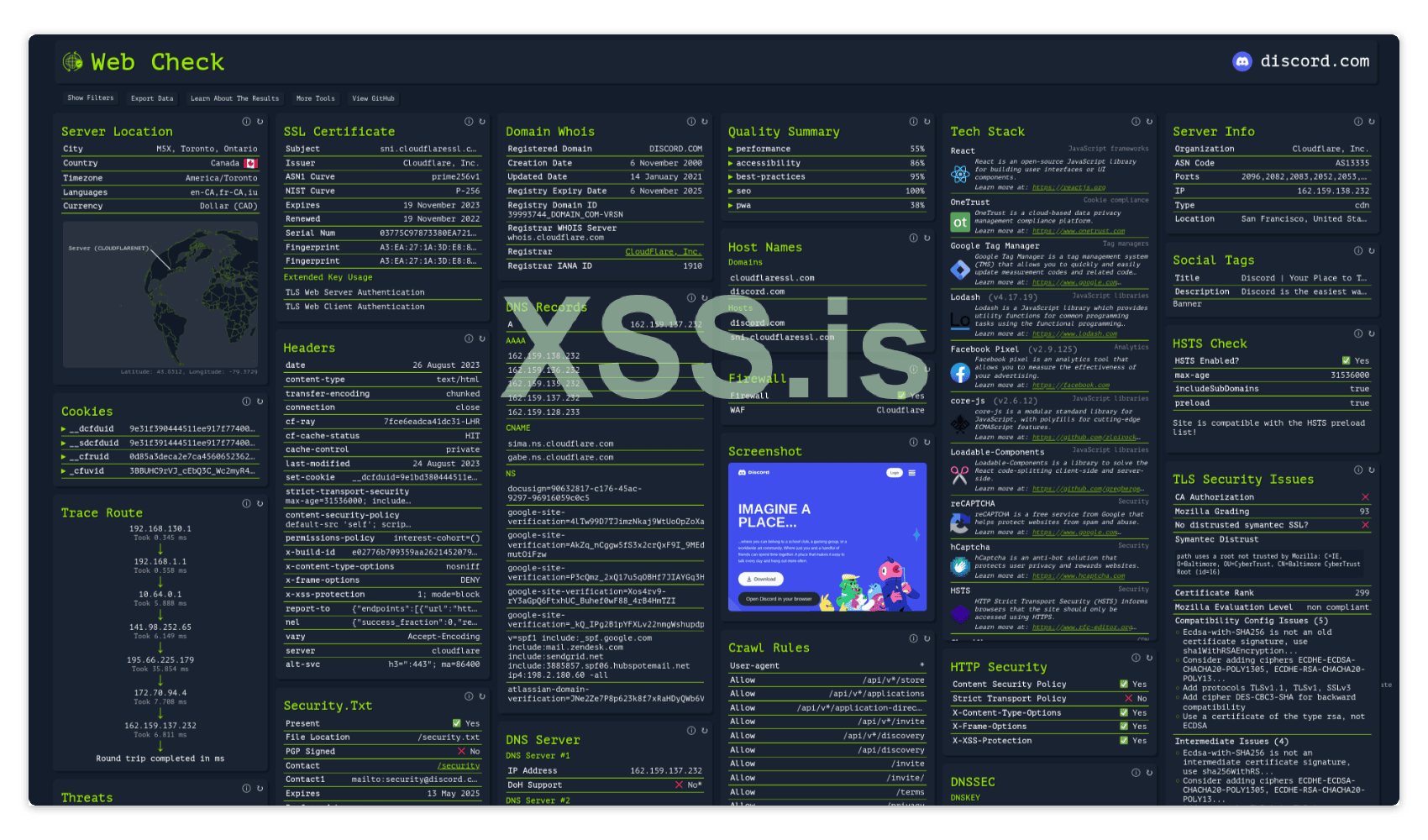Open info for the Headers card
1428x840 pixels.
click(x=469, y=339)
